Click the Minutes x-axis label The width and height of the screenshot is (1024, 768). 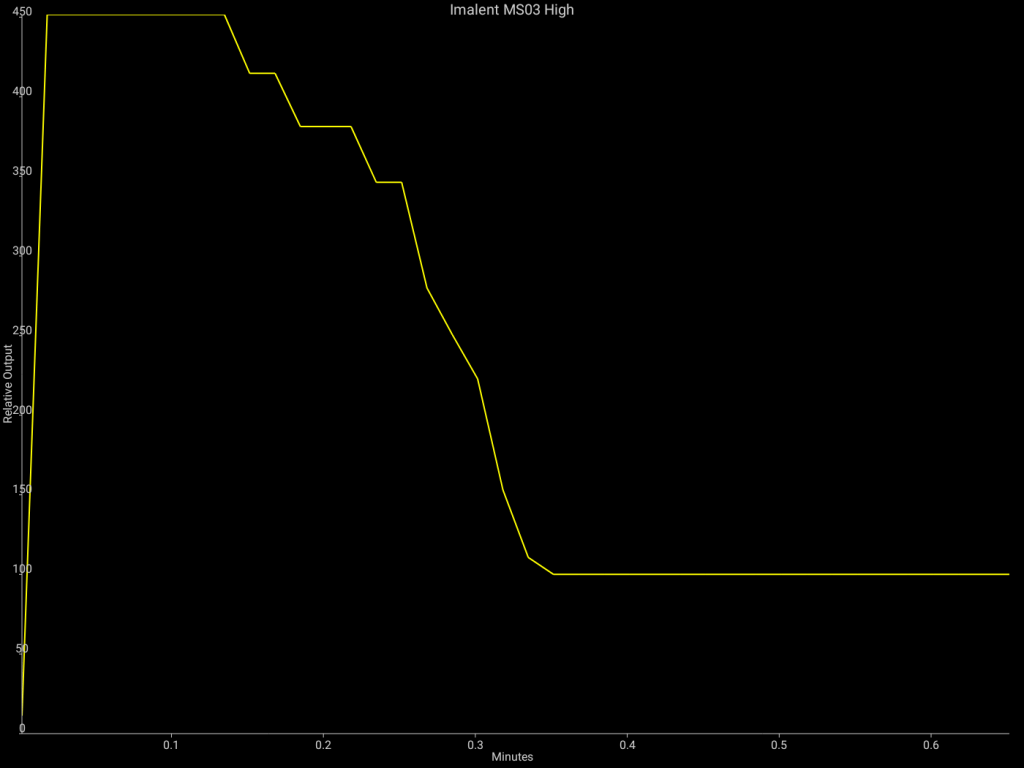(x=512, y=757)
